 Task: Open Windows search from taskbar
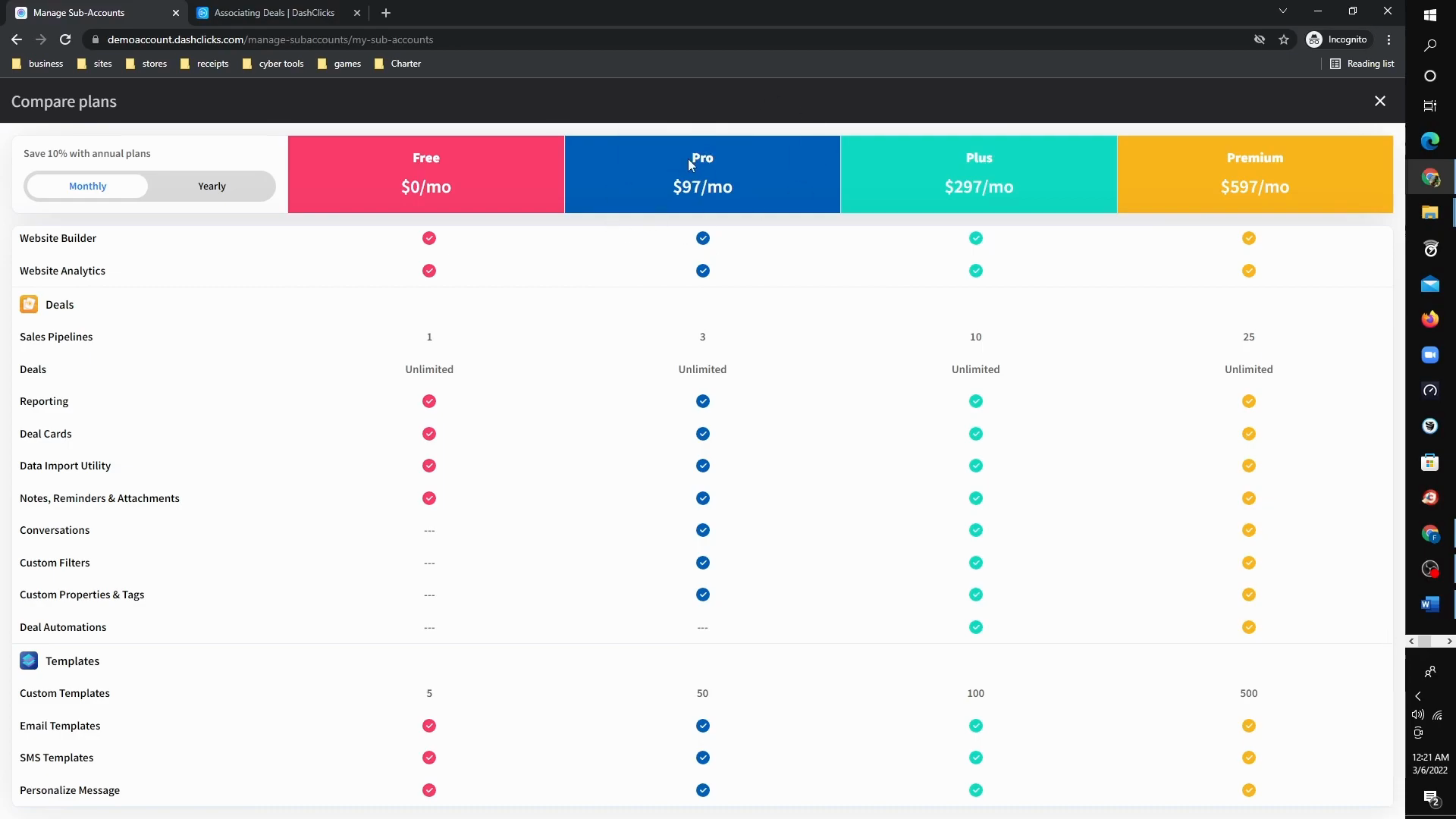pos(1430,45)
